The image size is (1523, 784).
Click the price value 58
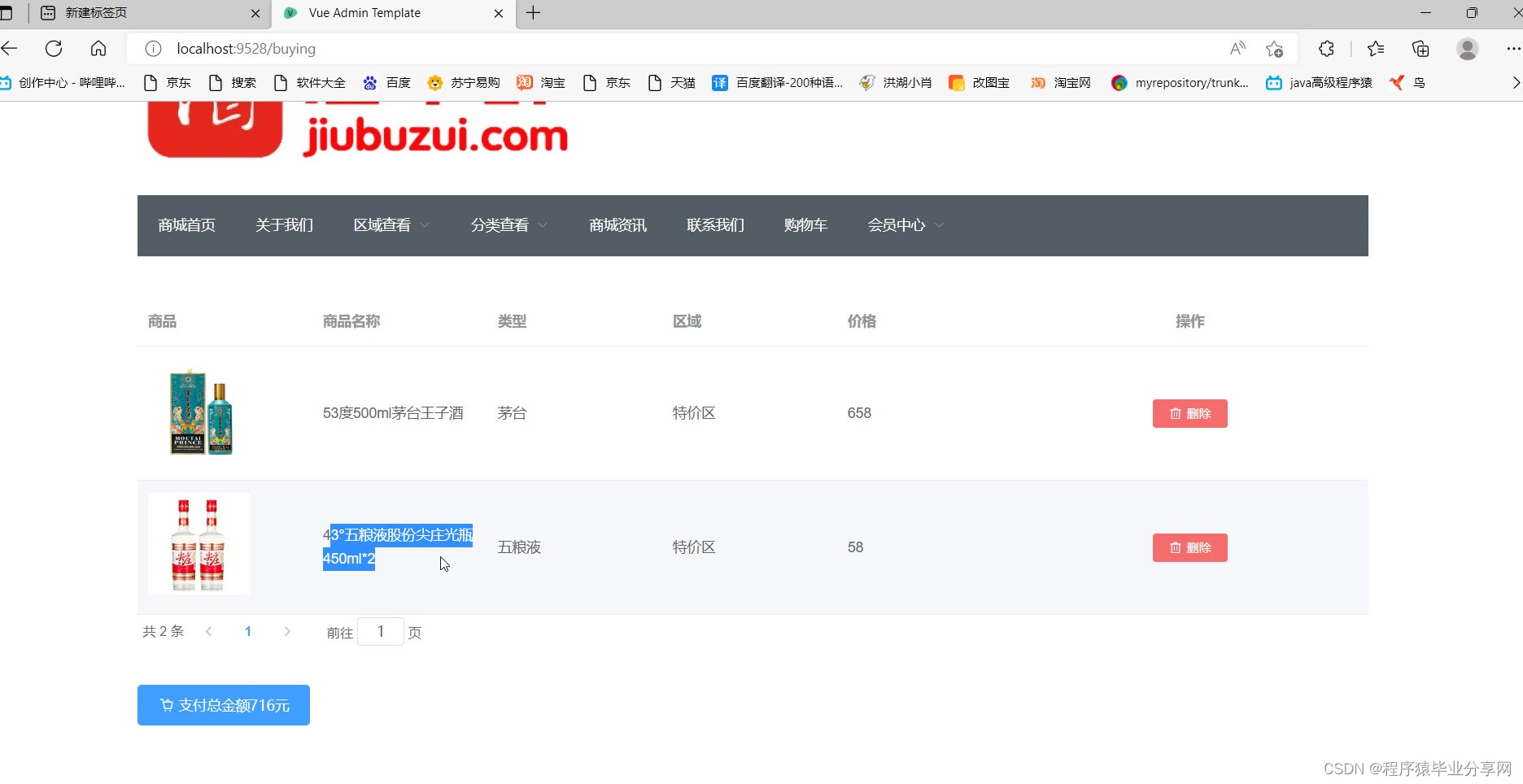(855, 547)
